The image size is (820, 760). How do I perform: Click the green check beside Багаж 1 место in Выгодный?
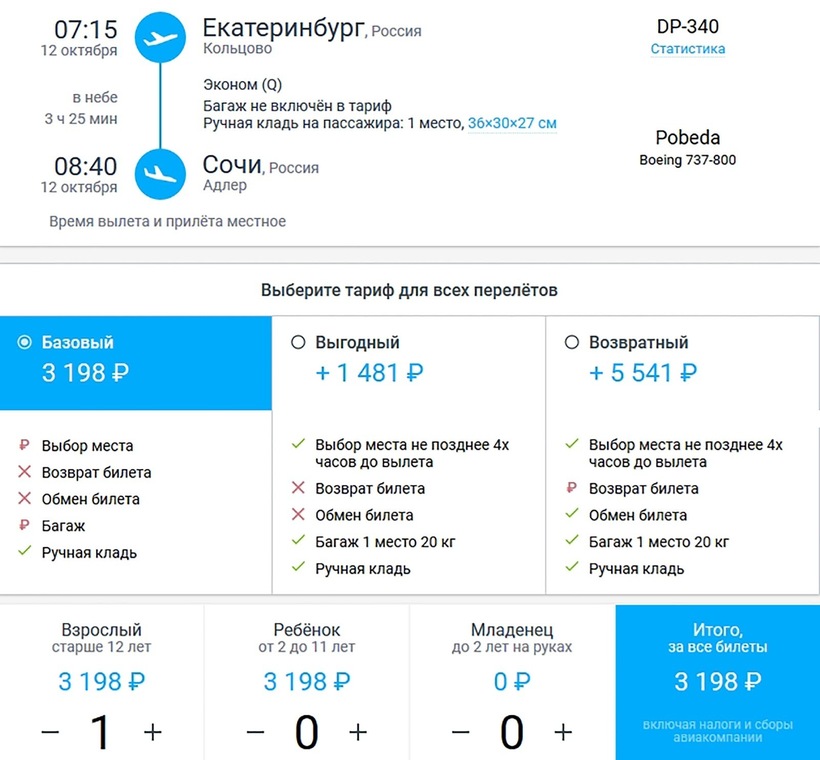coord(298,542)
